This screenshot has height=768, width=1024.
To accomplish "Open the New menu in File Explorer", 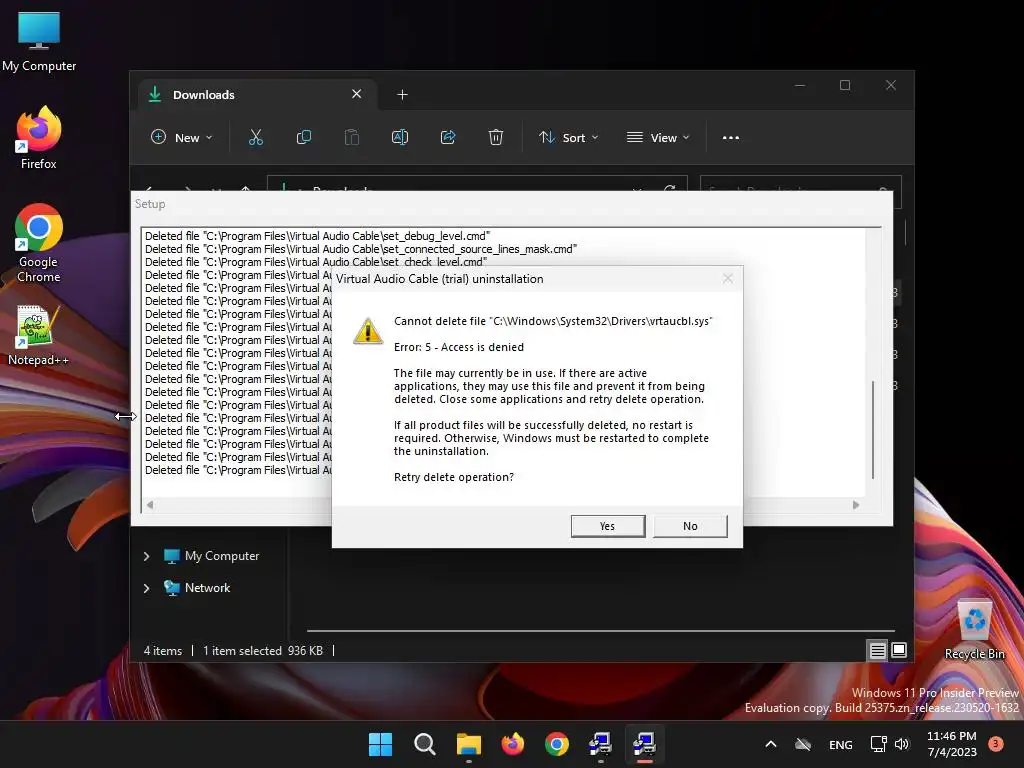I will coord(182,138).
